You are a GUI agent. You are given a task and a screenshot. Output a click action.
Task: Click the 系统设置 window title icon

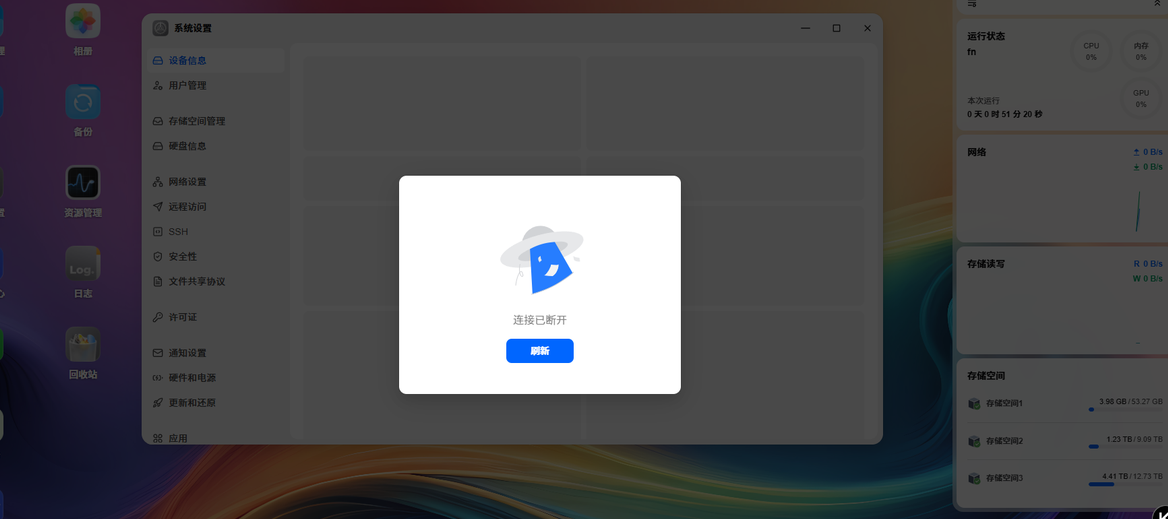[160, 28]
